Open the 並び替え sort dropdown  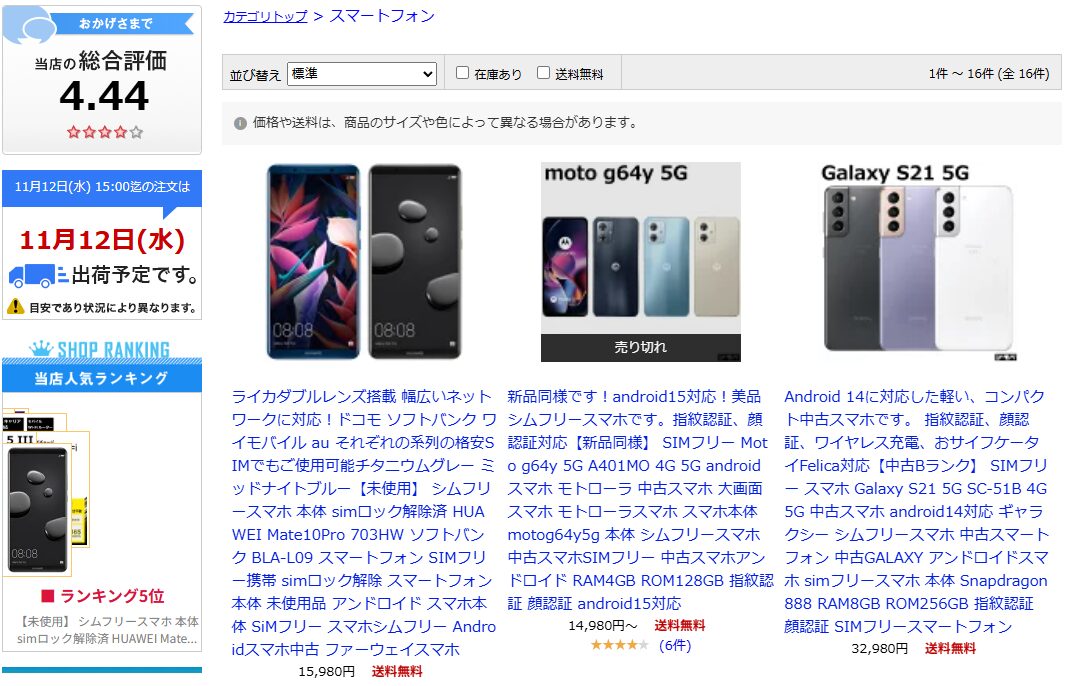tap(362, 74)
